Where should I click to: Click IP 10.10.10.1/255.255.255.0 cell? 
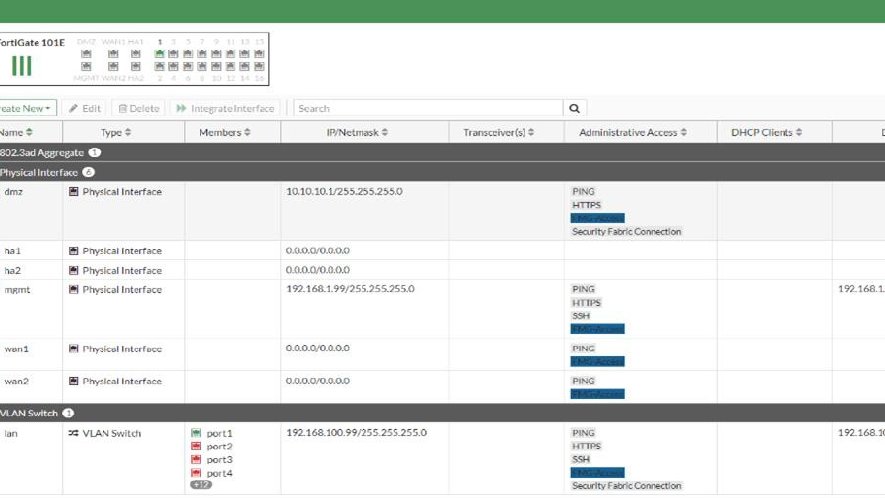coord(344,191)
